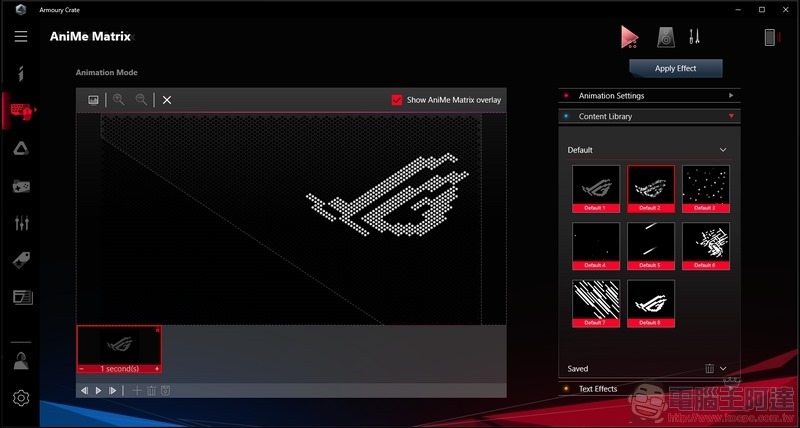This screenshot has width=800, height=428.
Task: Open user center profile icon
Action: [x=21, y=361]
